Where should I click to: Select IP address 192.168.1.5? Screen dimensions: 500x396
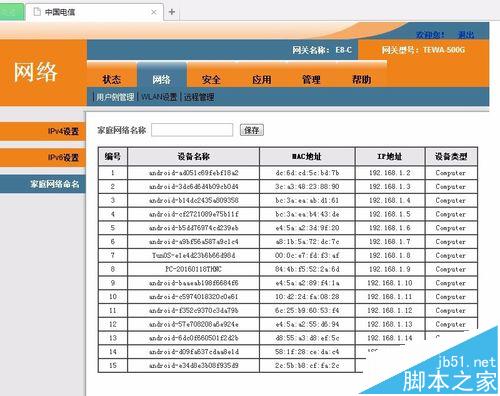tap(390, 214)
